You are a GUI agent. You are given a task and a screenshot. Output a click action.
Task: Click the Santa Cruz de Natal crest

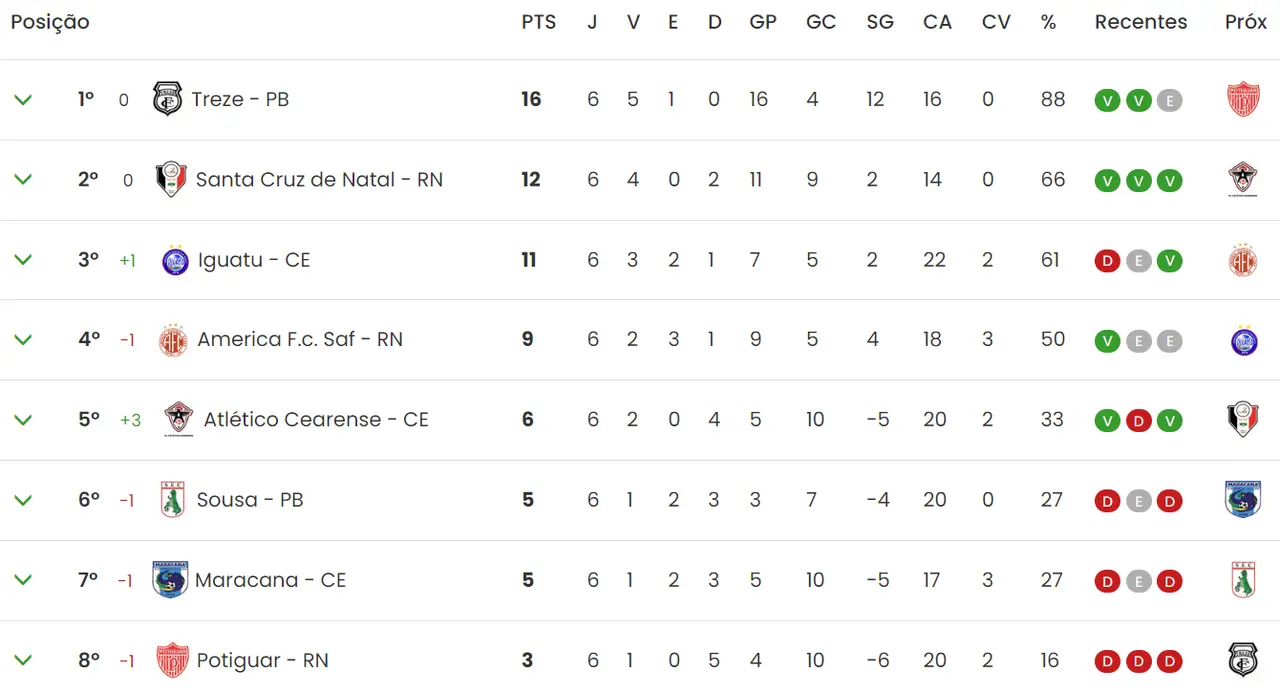[x=172, y=180]
